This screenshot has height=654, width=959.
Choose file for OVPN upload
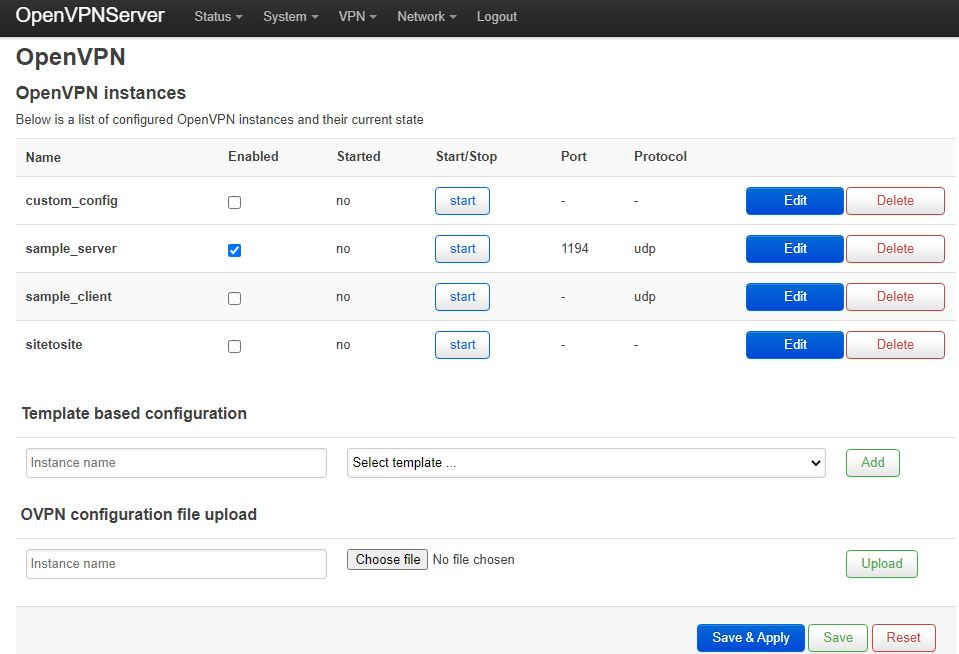(x=387, y=560)
